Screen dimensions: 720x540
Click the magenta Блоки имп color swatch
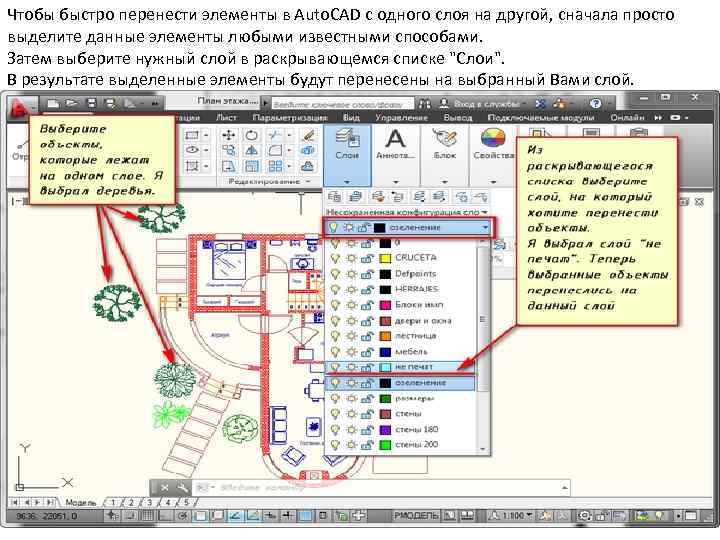click(x=385, y=305)
